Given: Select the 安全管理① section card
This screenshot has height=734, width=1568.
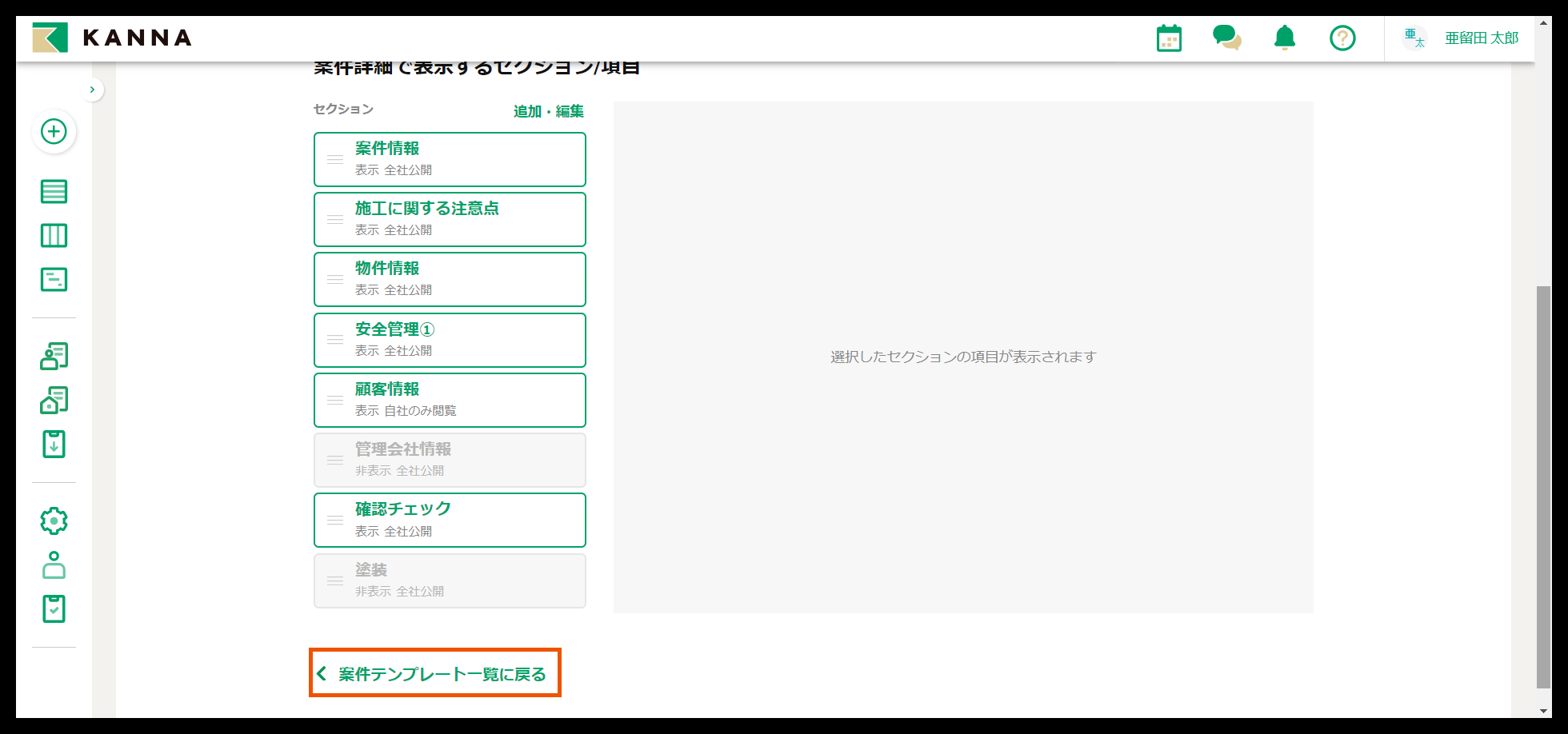Looking at the screenshot, I should click(450, 339).
